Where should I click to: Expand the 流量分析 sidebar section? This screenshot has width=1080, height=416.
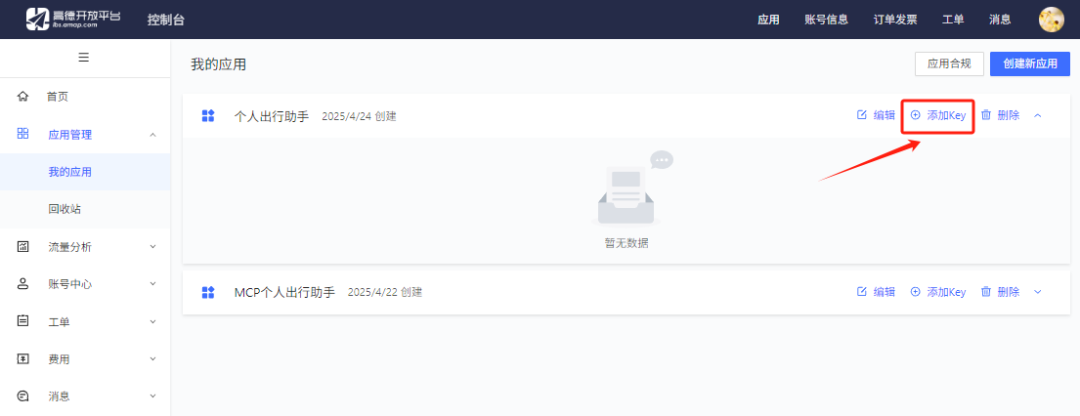click(x=153, y=247)
